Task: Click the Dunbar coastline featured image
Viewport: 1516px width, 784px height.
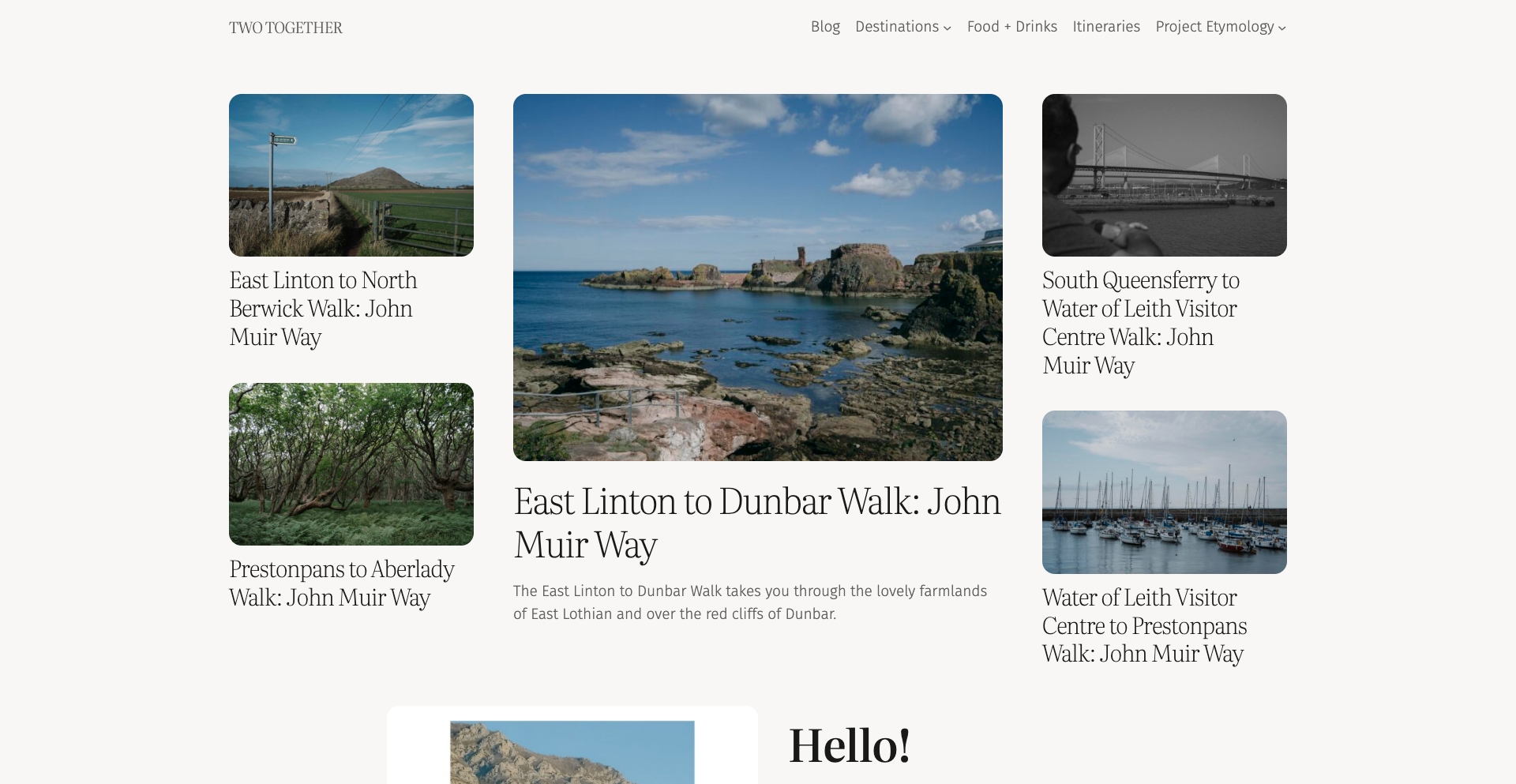Action: (757, 277)
